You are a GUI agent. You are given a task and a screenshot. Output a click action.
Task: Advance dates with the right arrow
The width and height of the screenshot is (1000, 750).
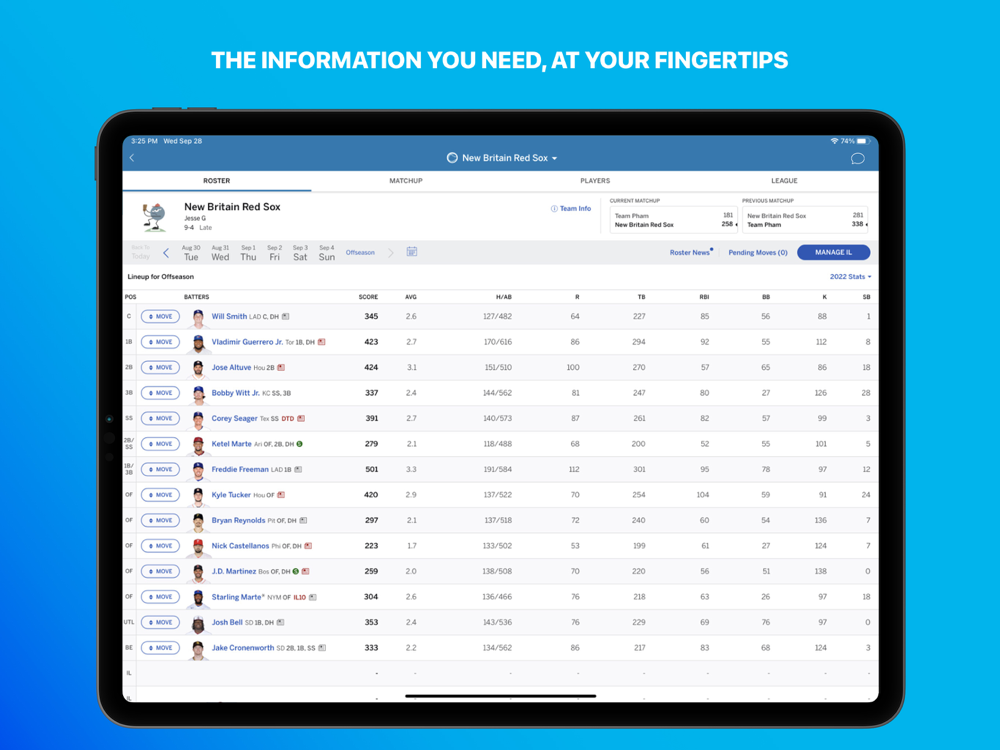391,253
